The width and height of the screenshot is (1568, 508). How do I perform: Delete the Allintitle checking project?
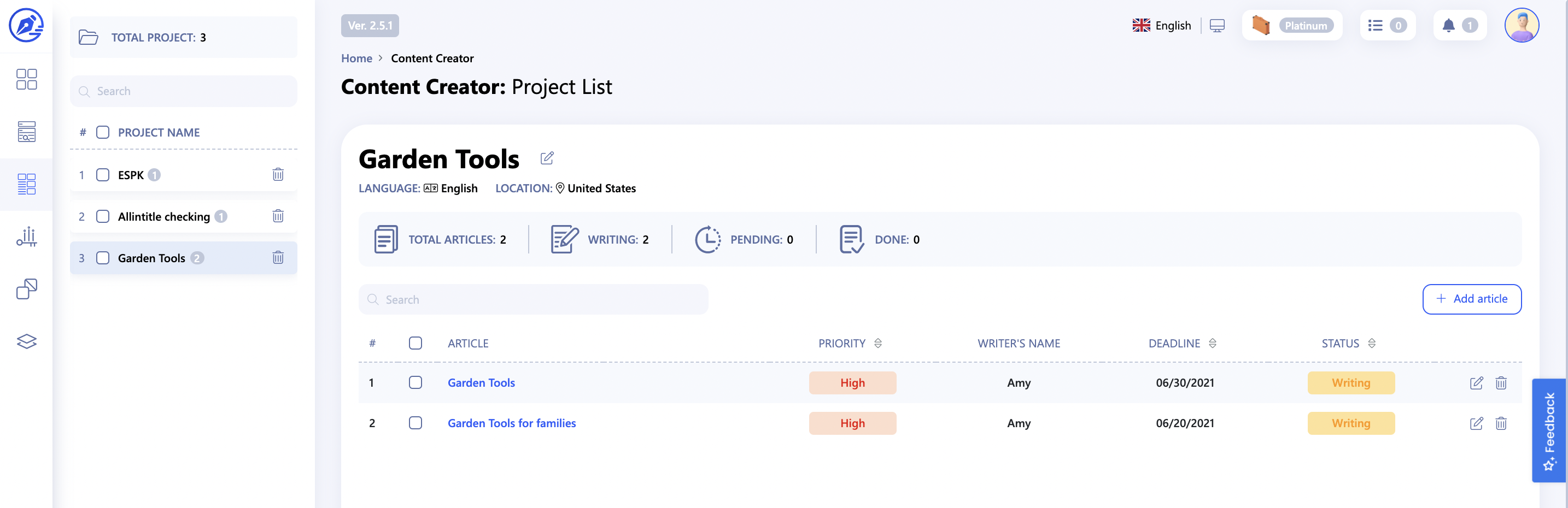[278, 216]
